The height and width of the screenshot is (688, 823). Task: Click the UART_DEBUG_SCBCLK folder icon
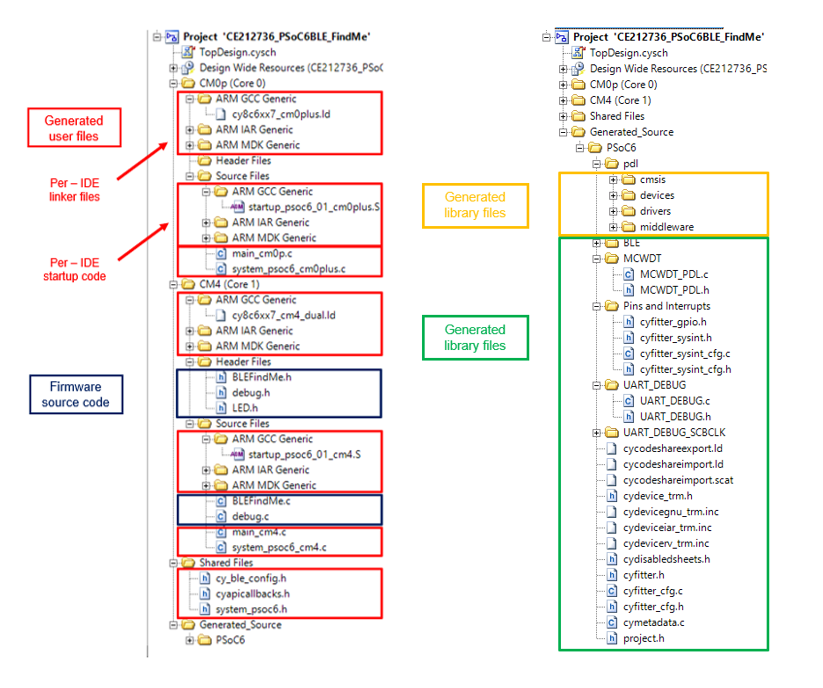click(x=612, y=433)
